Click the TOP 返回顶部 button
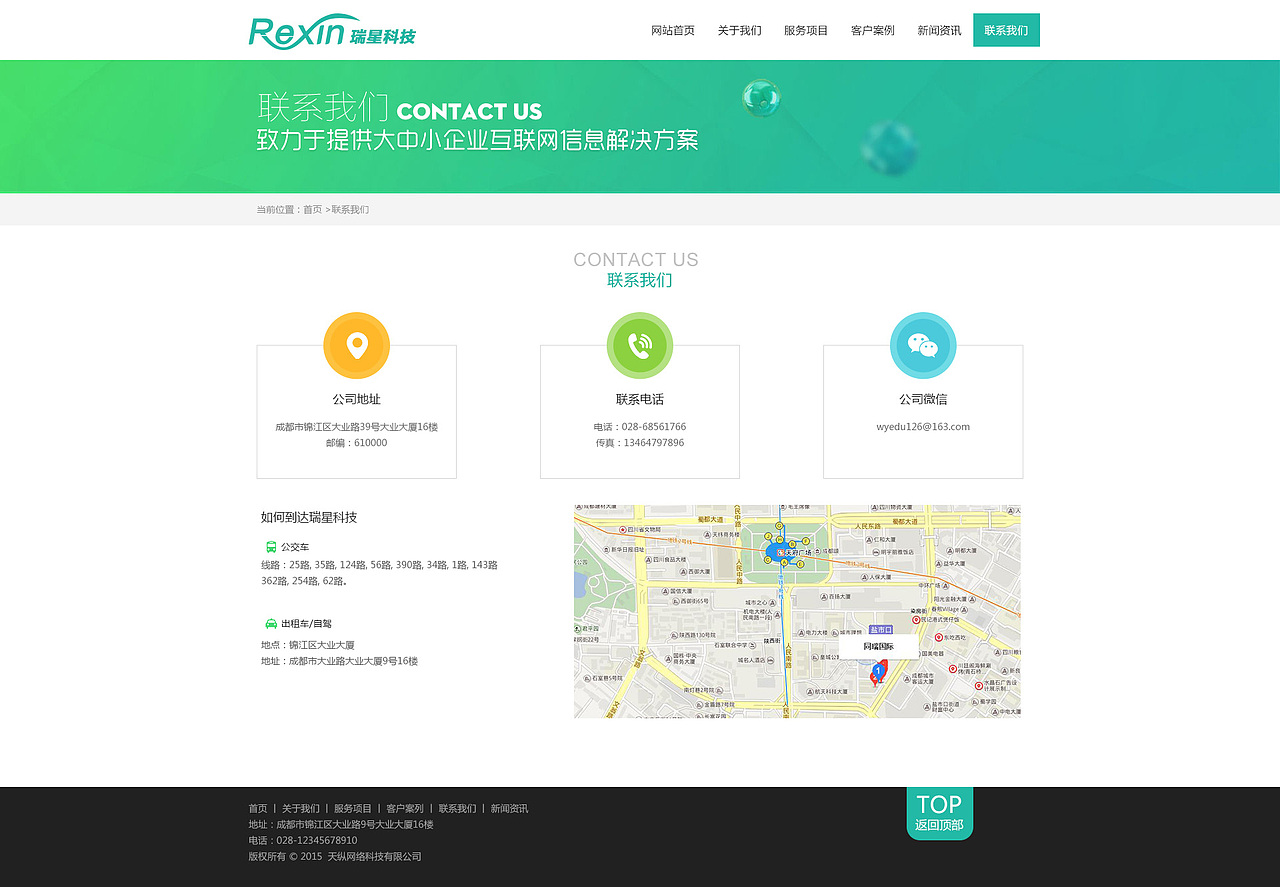 [939, 812]
